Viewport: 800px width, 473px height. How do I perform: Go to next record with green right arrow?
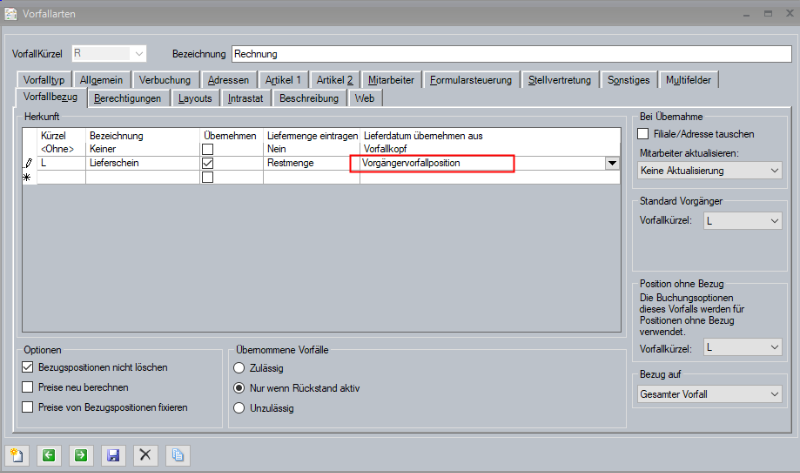click(80, 455)
